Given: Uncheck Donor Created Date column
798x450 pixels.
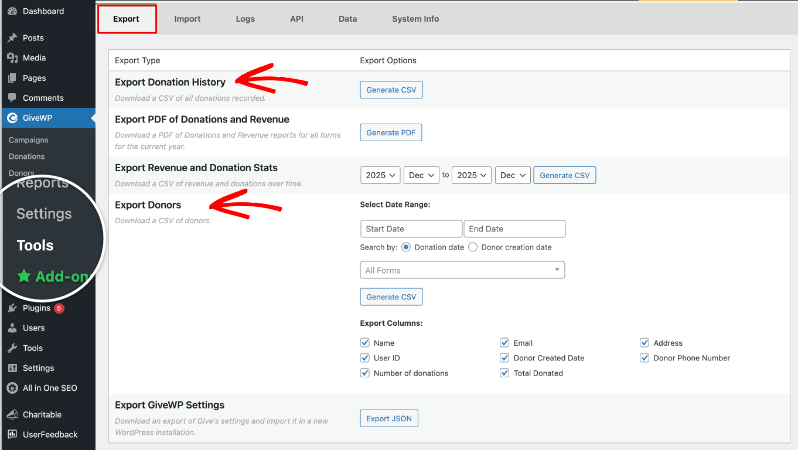Looking at the screenshot, I should pos(504,358).
